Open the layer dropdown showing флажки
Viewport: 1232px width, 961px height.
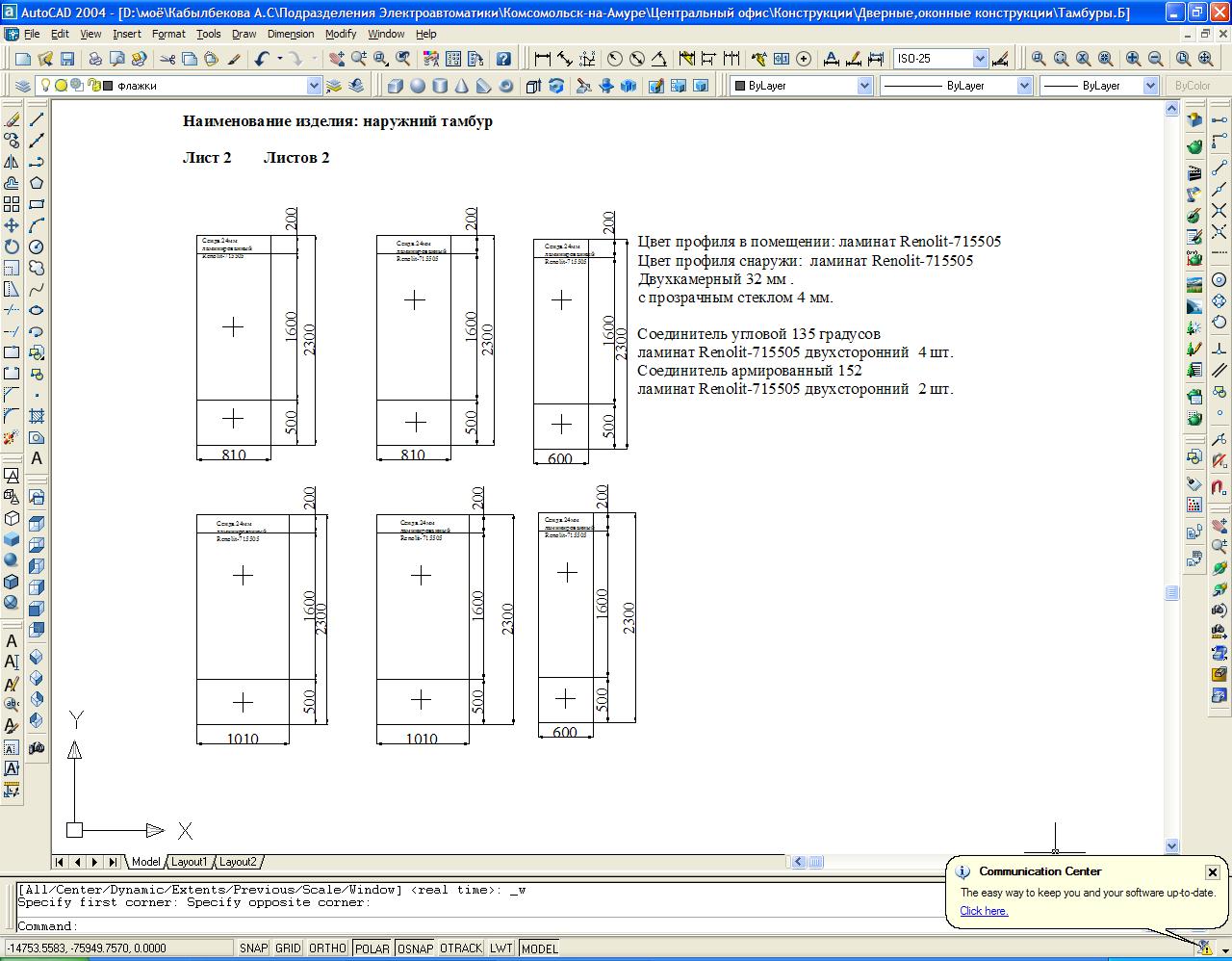point(313,86)
